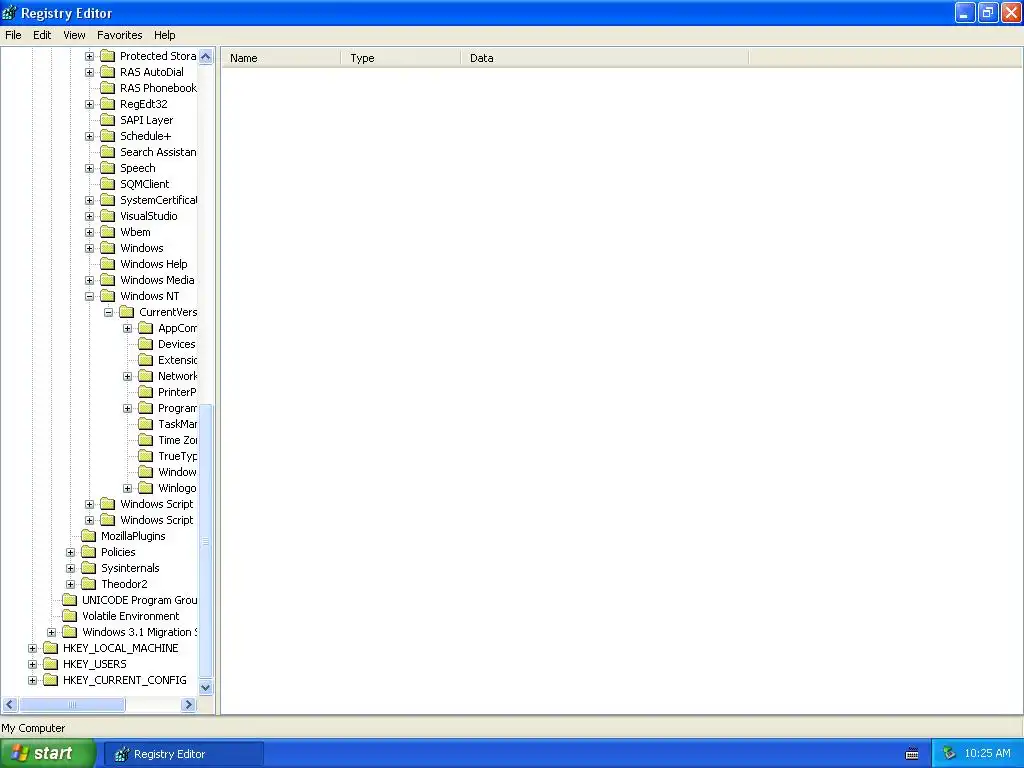The width and height of the screenshot is (1024, 768).
Task: Select Windows 3.1 Migration Status folder icon
Action: tap(70, 632)
